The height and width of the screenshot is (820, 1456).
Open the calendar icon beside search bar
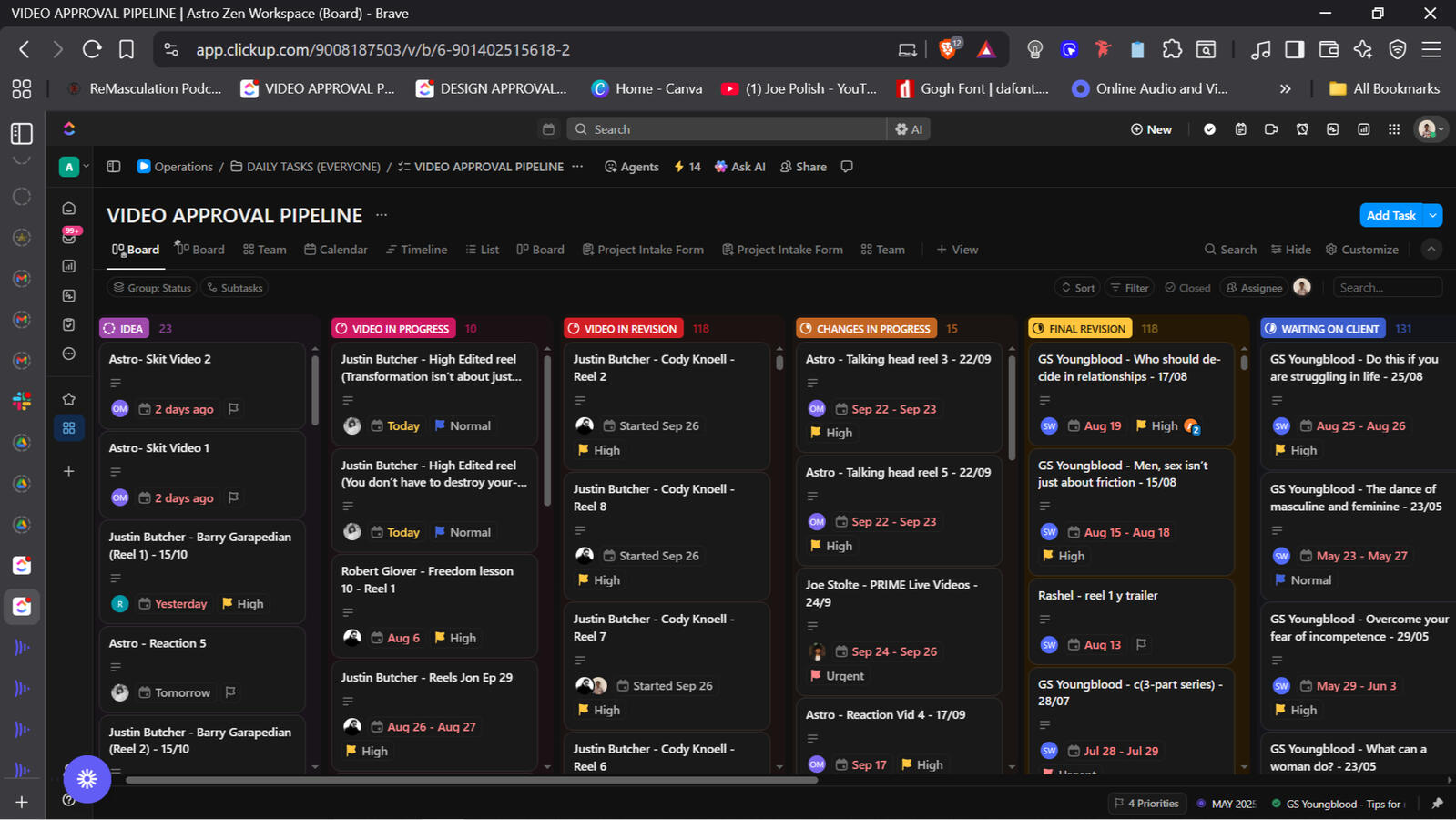[548, 129]
